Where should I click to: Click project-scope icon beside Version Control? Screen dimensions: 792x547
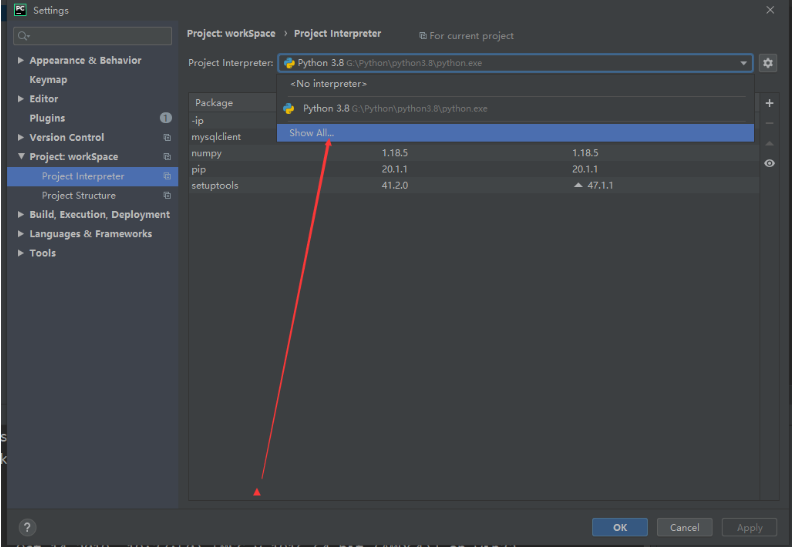(x=167, y=137)
